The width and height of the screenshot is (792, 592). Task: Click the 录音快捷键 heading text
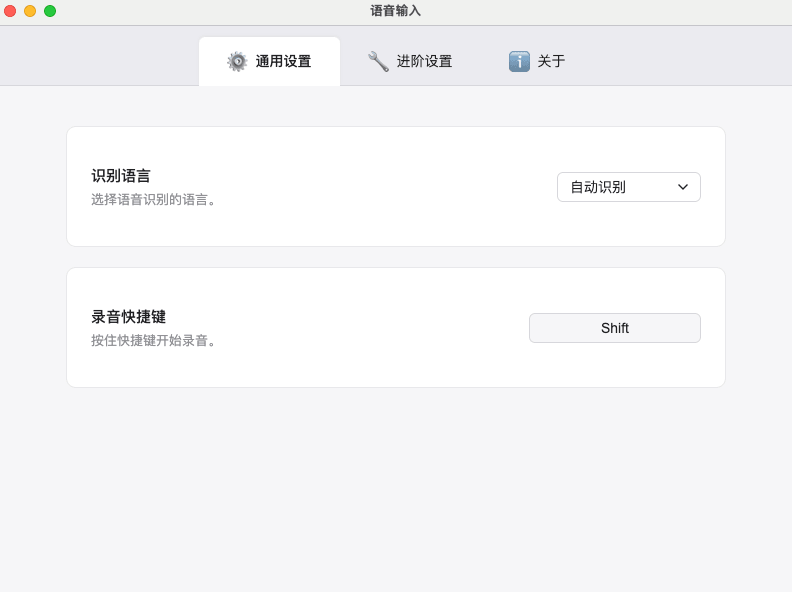(129, 317)
